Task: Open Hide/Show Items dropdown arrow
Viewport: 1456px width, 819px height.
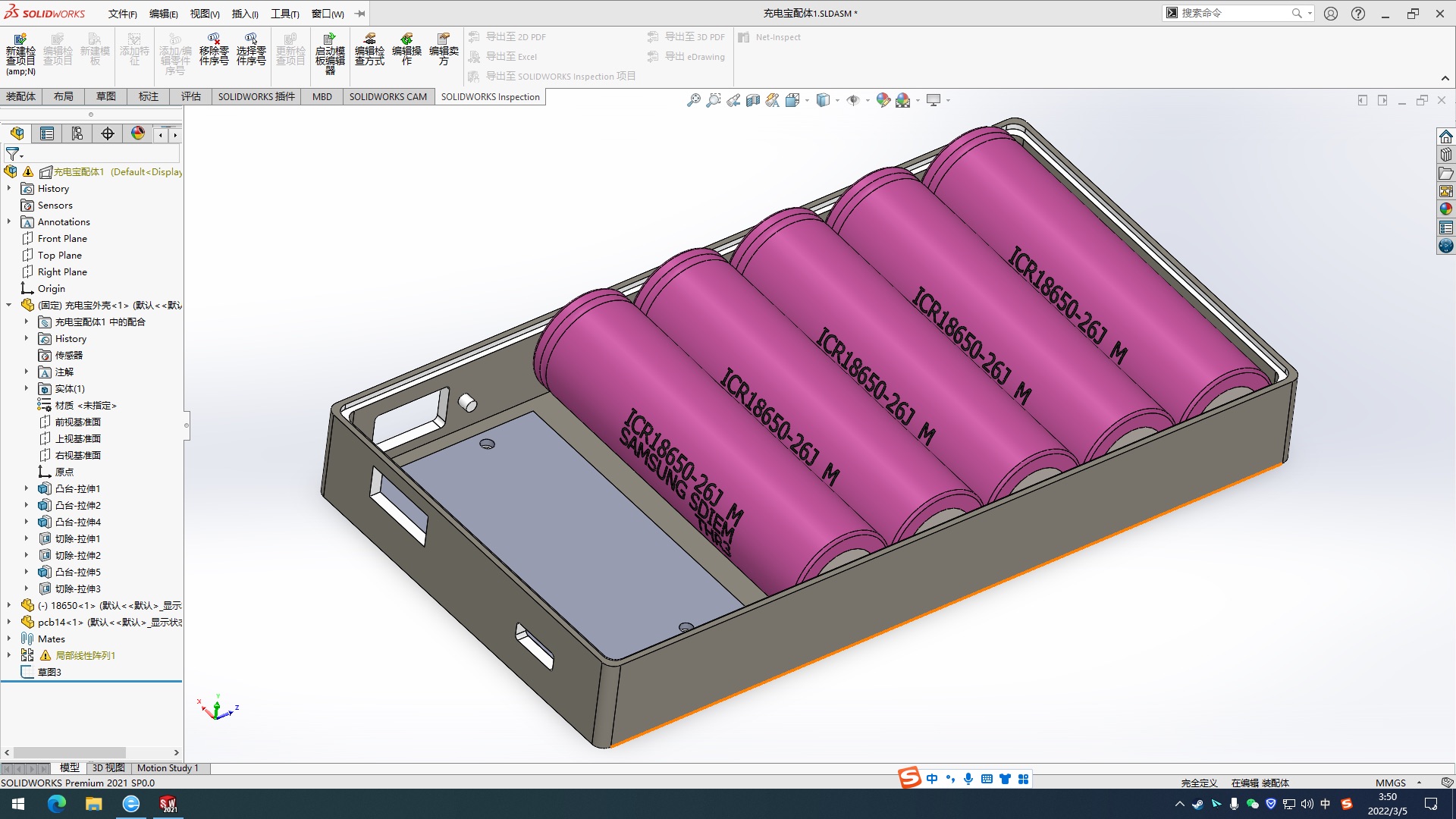Action: coord(868,100)
